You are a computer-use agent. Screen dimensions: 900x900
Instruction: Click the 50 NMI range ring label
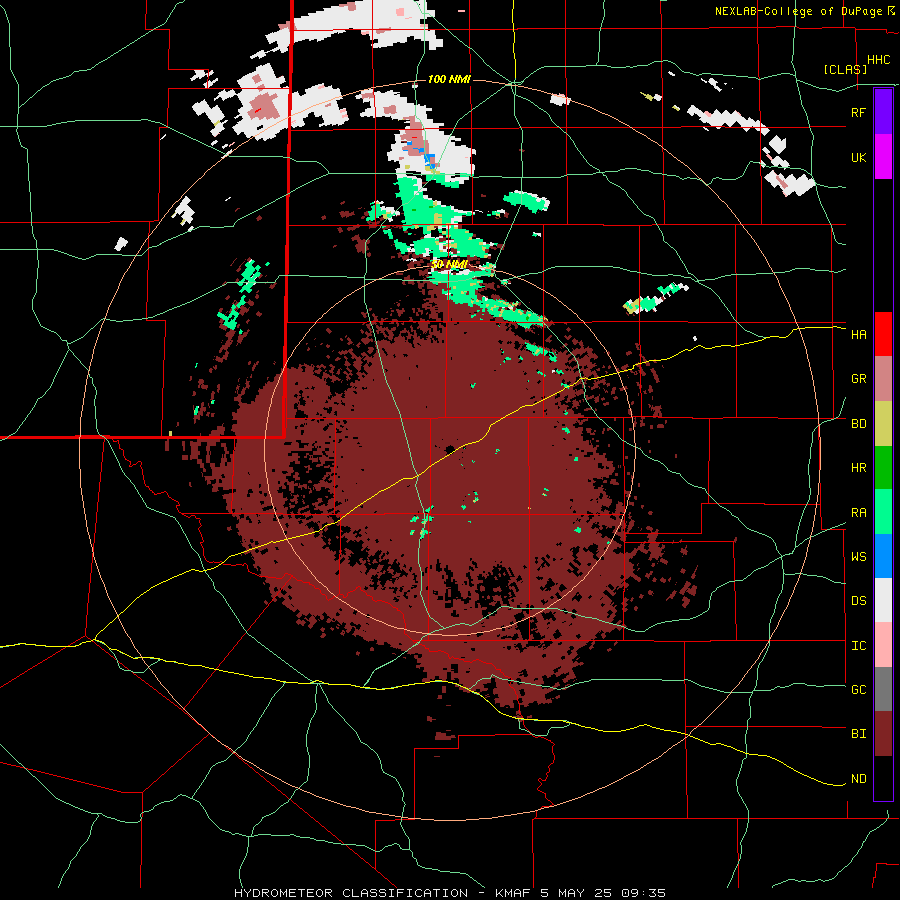449,265
